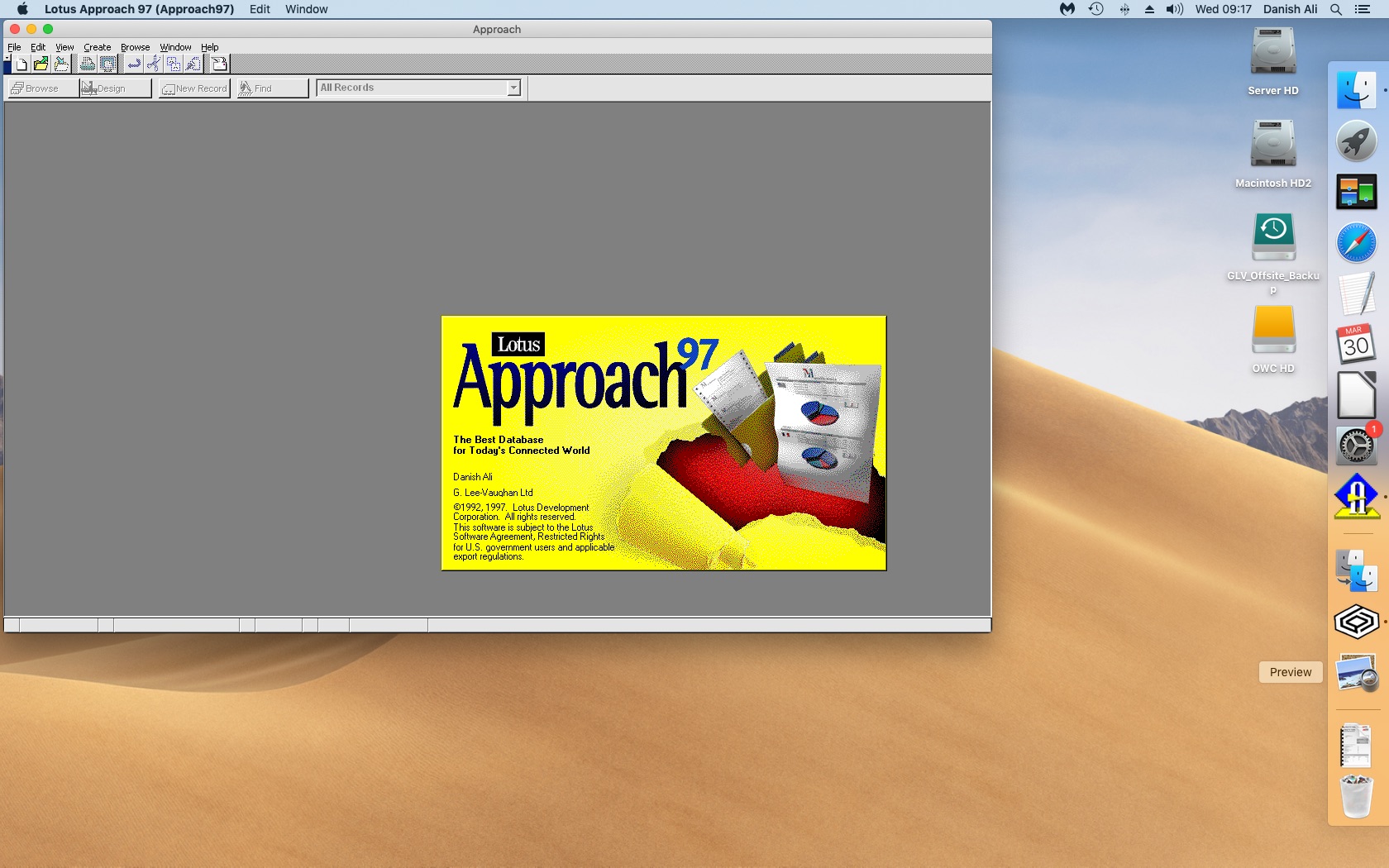Open the Browse menu
1389x868 pixels.
click(135, 47)
